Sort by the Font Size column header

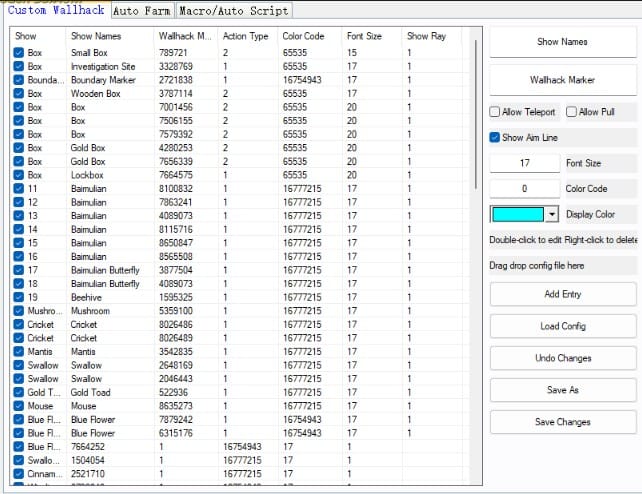tap(364, 36)
